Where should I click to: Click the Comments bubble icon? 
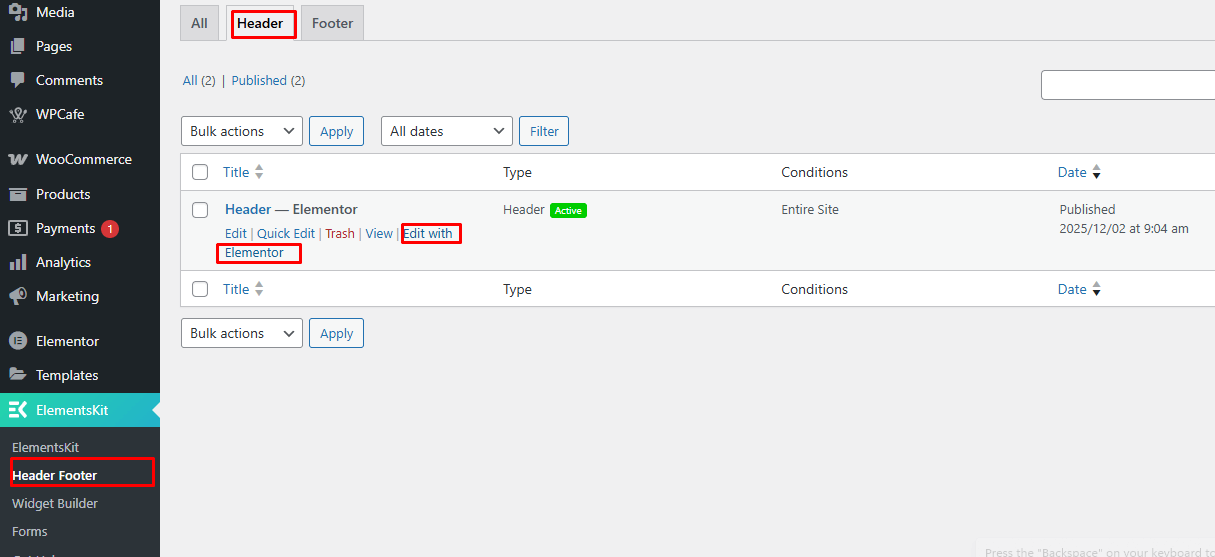17,80
